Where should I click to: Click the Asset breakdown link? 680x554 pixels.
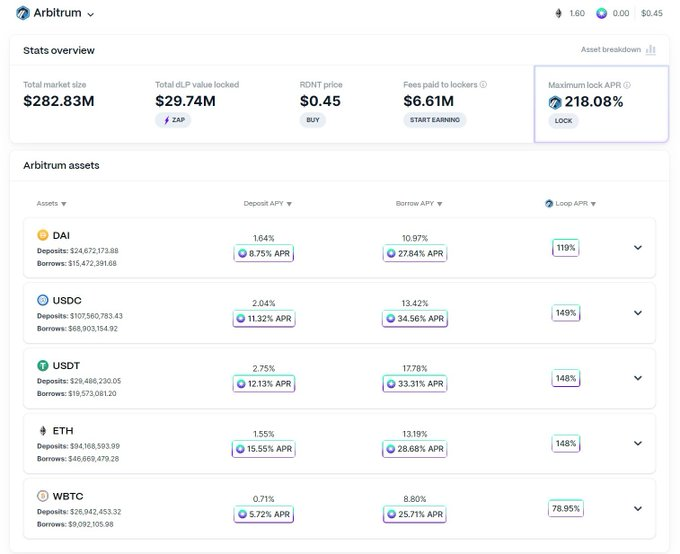(x=611, y=49)
